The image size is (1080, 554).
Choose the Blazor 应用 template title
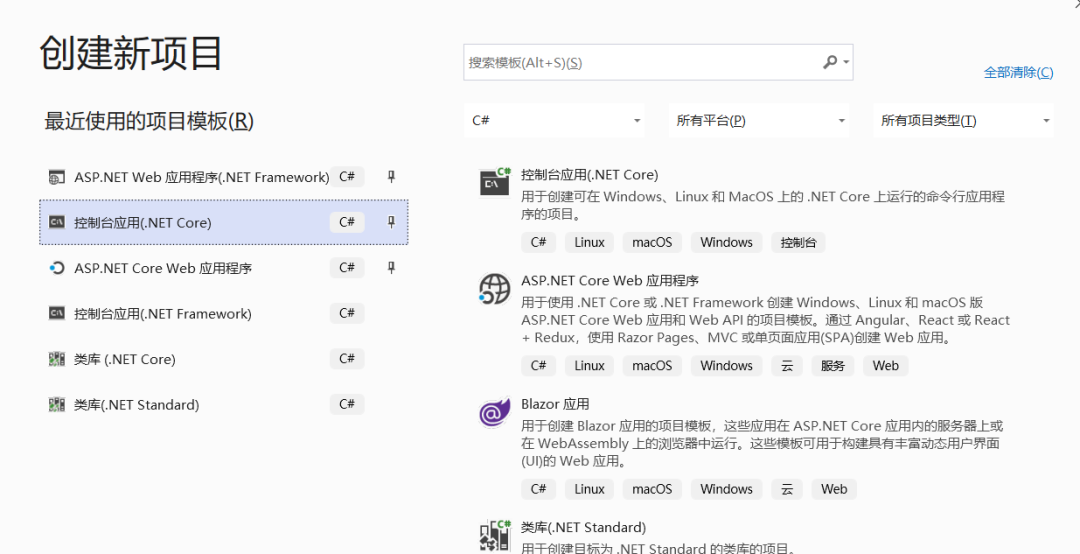coord(555,404)
